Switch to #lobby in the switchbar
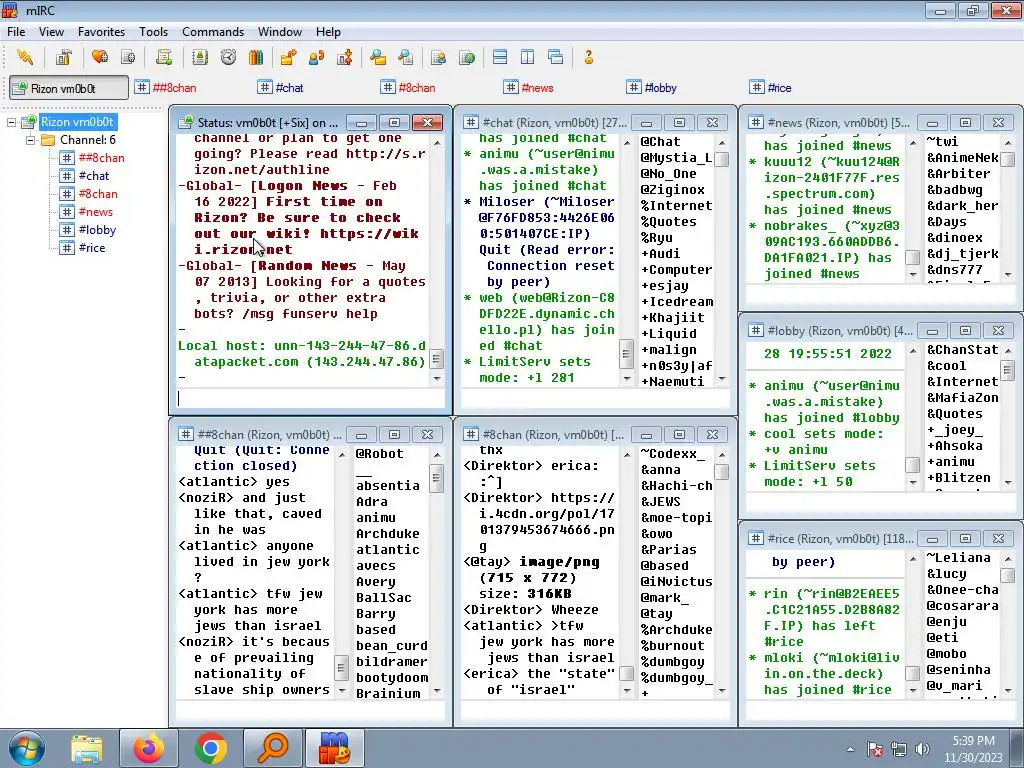Image resolution: width=1024 pixels, height=768 pixels. 652,88
